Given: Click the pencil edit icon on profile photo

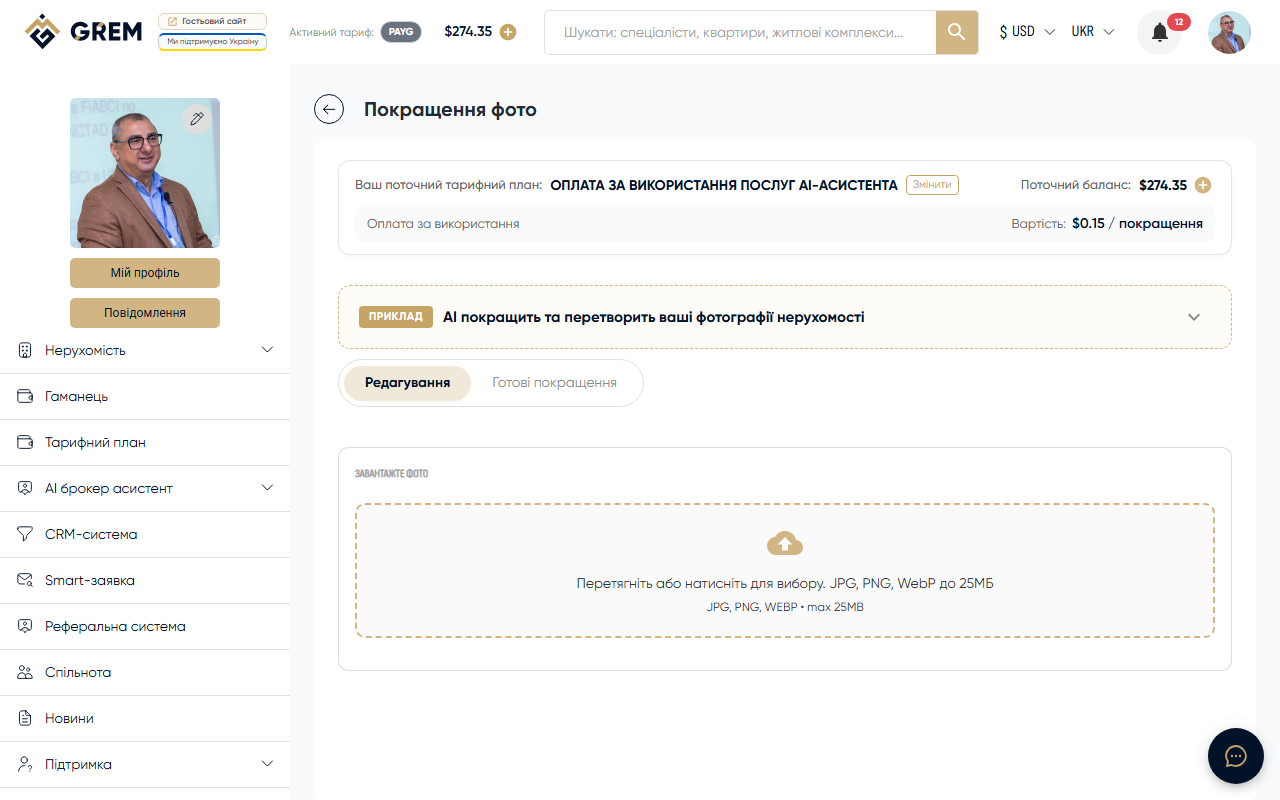Looking at the screenshot, I should 197,118.
